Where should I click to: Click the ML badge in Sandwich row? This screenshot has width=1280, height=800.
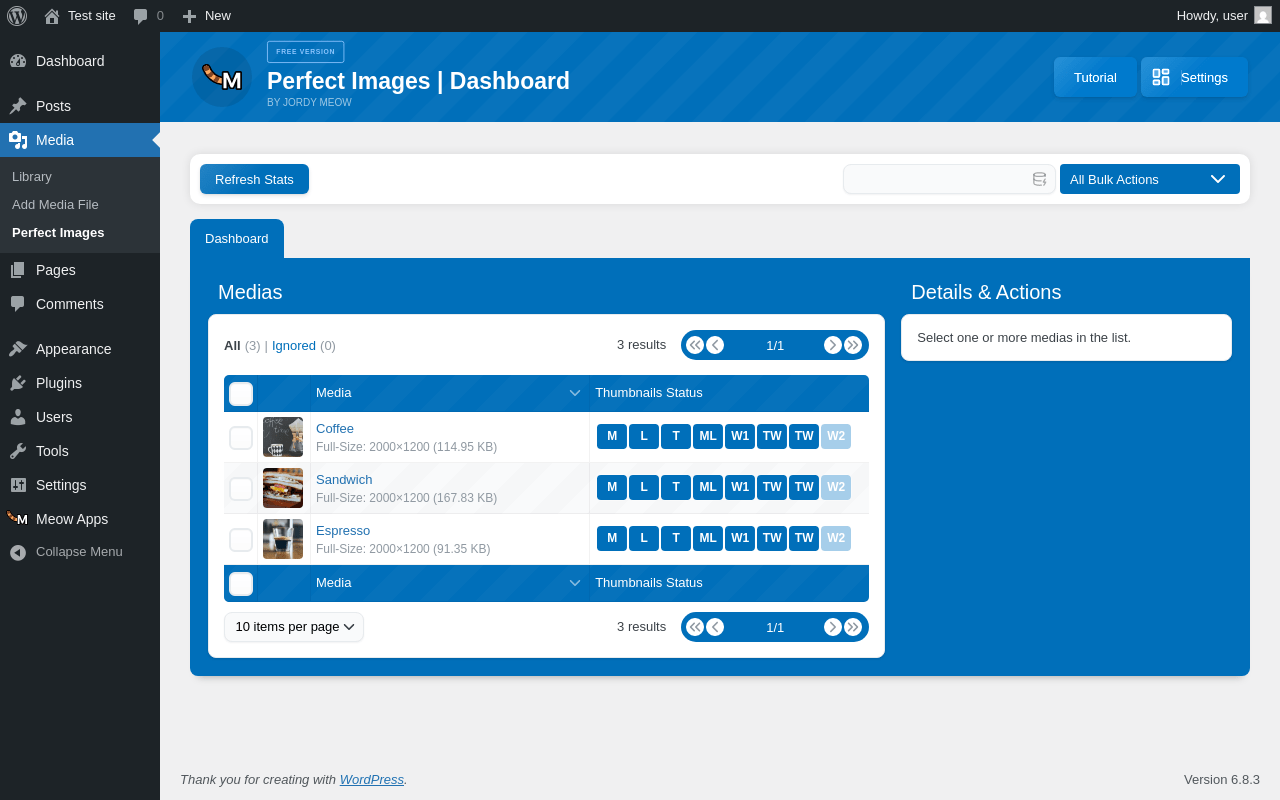tap(708, 488)
